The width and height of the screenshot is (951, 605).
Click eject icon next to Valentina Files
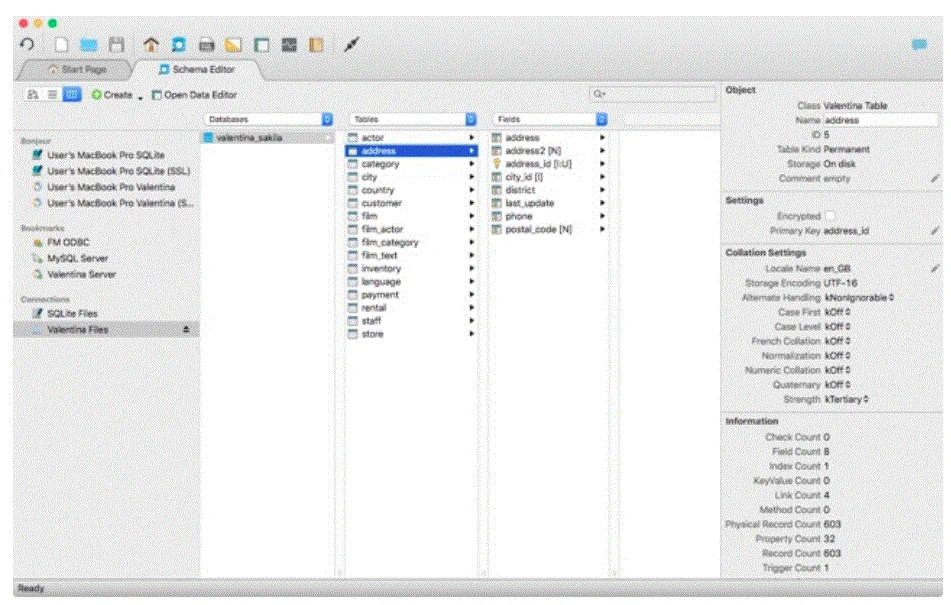186,329
